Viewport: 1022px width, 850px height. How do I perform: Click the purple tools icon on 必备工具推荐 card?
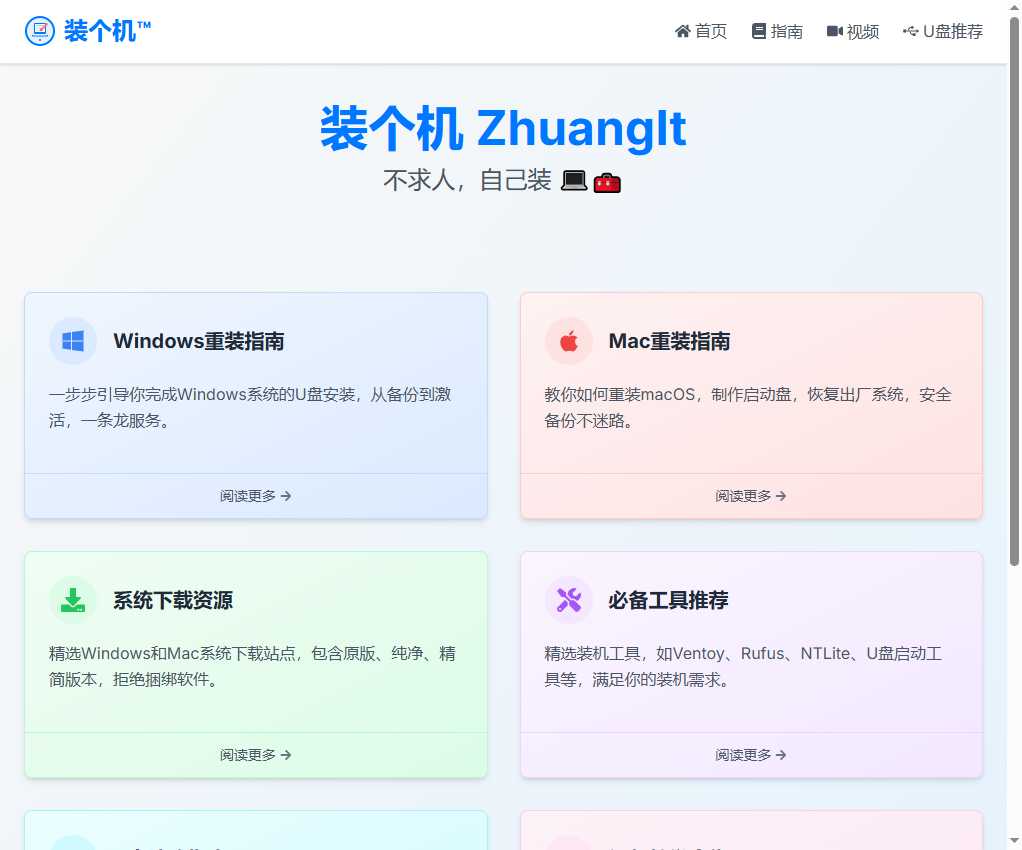tap(569, 600)
